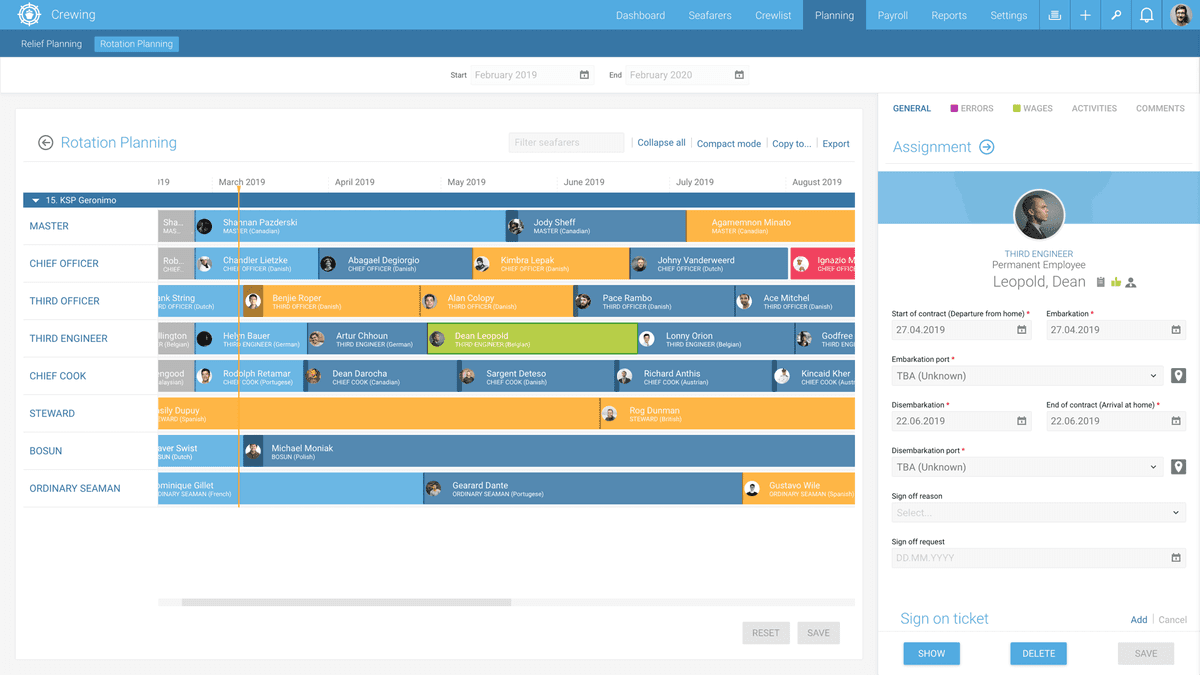Click the inbox tray icon in header
This screenshot has height=675, width=1200.
tap(1054, 15)
